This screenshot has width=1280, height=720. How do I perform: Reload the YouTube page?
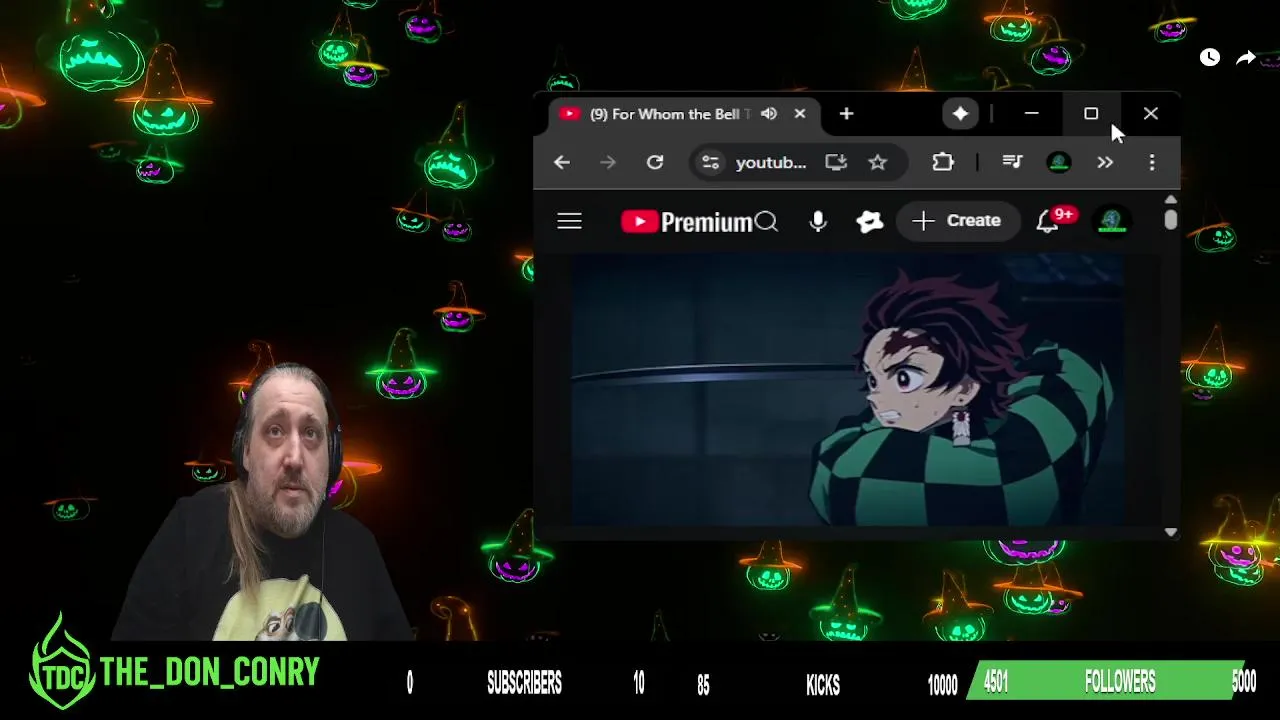[x=655, y=162]
